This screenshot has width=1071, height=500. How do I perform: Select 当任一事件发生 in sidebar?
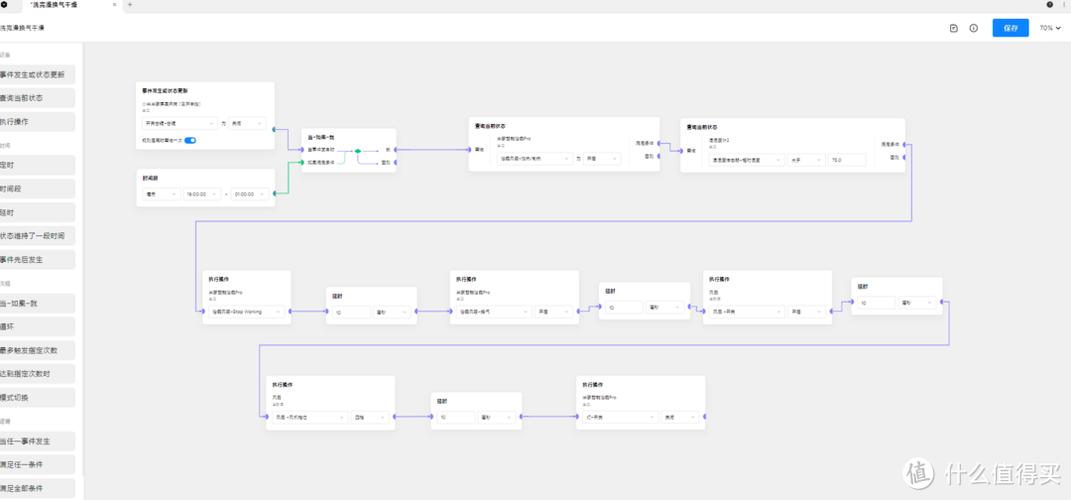tap(37, 441)
